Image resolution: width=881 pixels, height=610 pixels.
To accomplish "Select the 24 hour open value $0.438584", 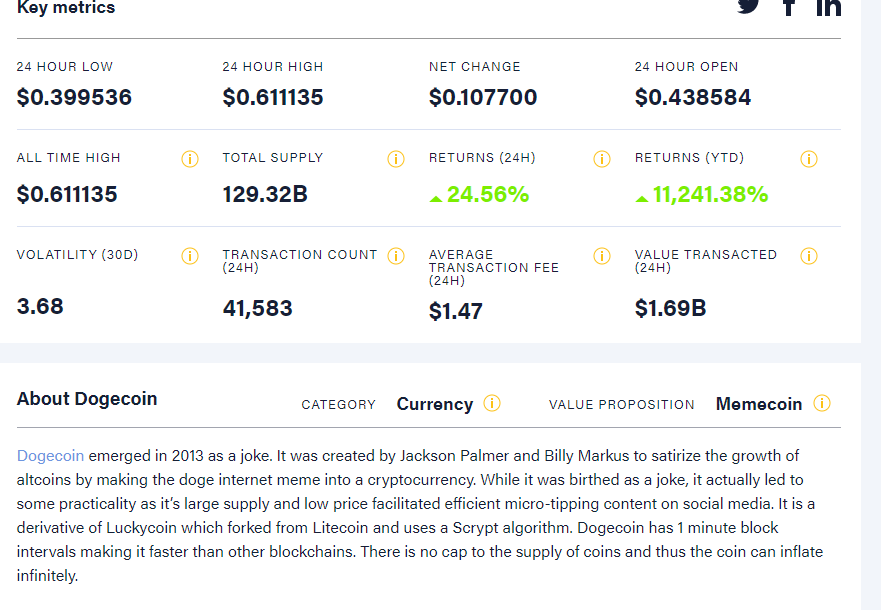I will coord(693,97).
